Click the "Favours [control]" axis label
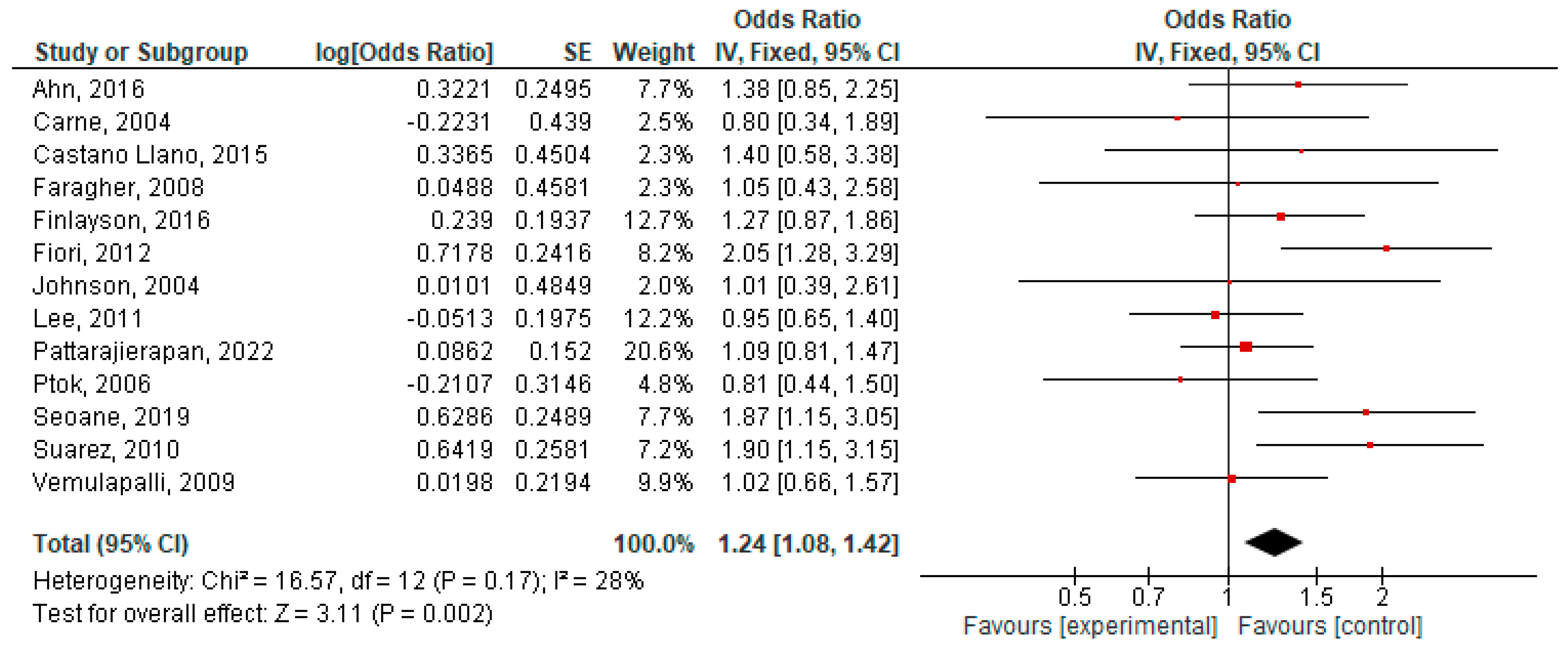Viewport: 1568px width, 653px height. coord(1330,626)
